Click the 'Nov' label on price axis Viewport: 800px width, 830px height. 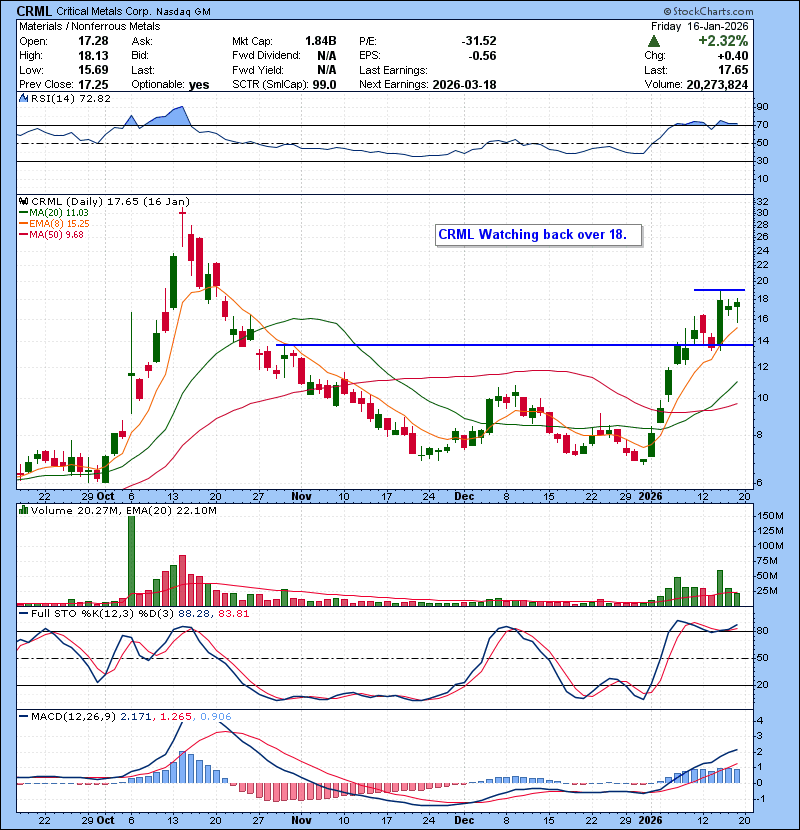(301, 497)
